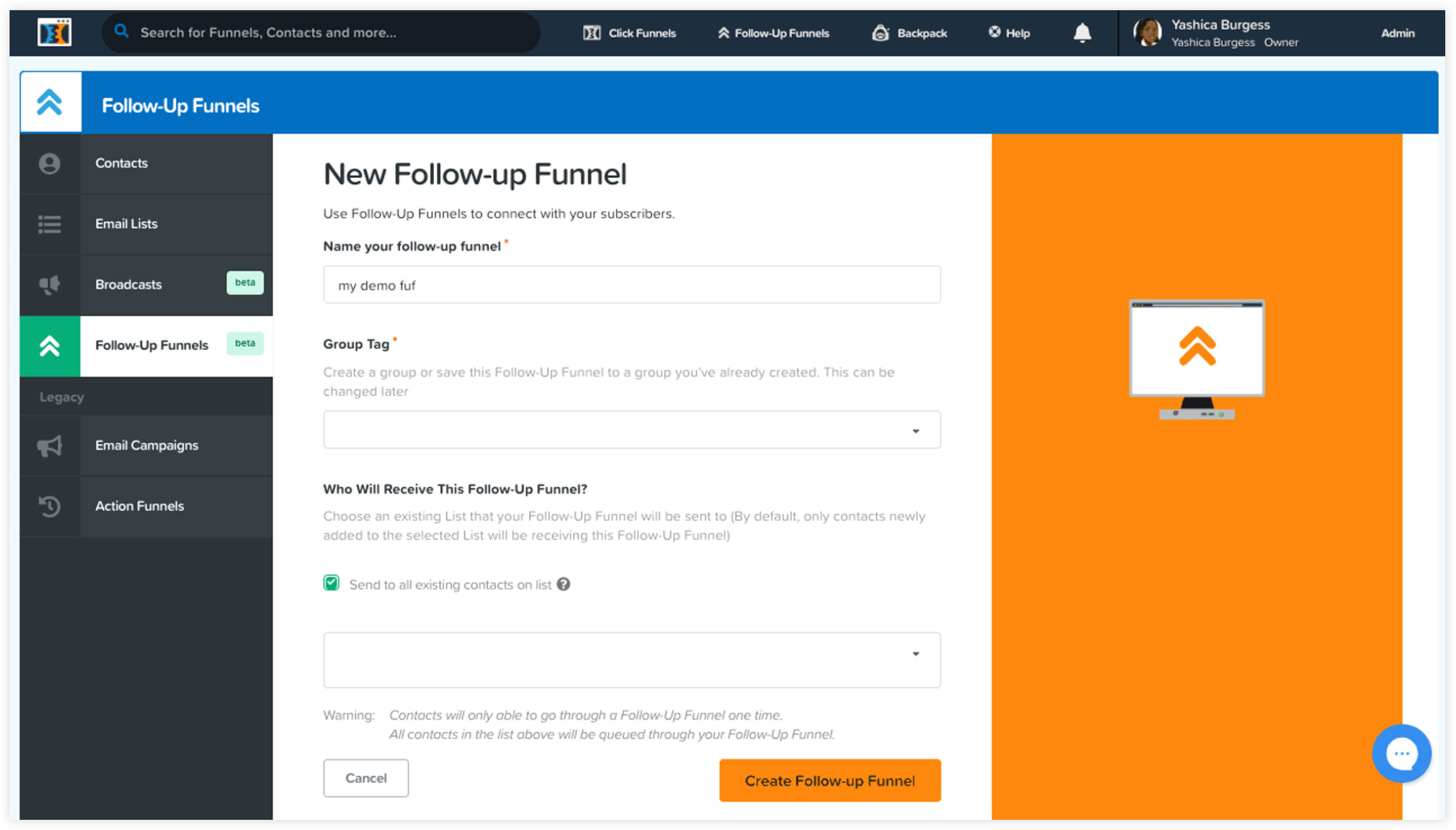Click the ClickFunnels logo icon
Screen dimensions: 1456x830
click(x=54, y=32)
